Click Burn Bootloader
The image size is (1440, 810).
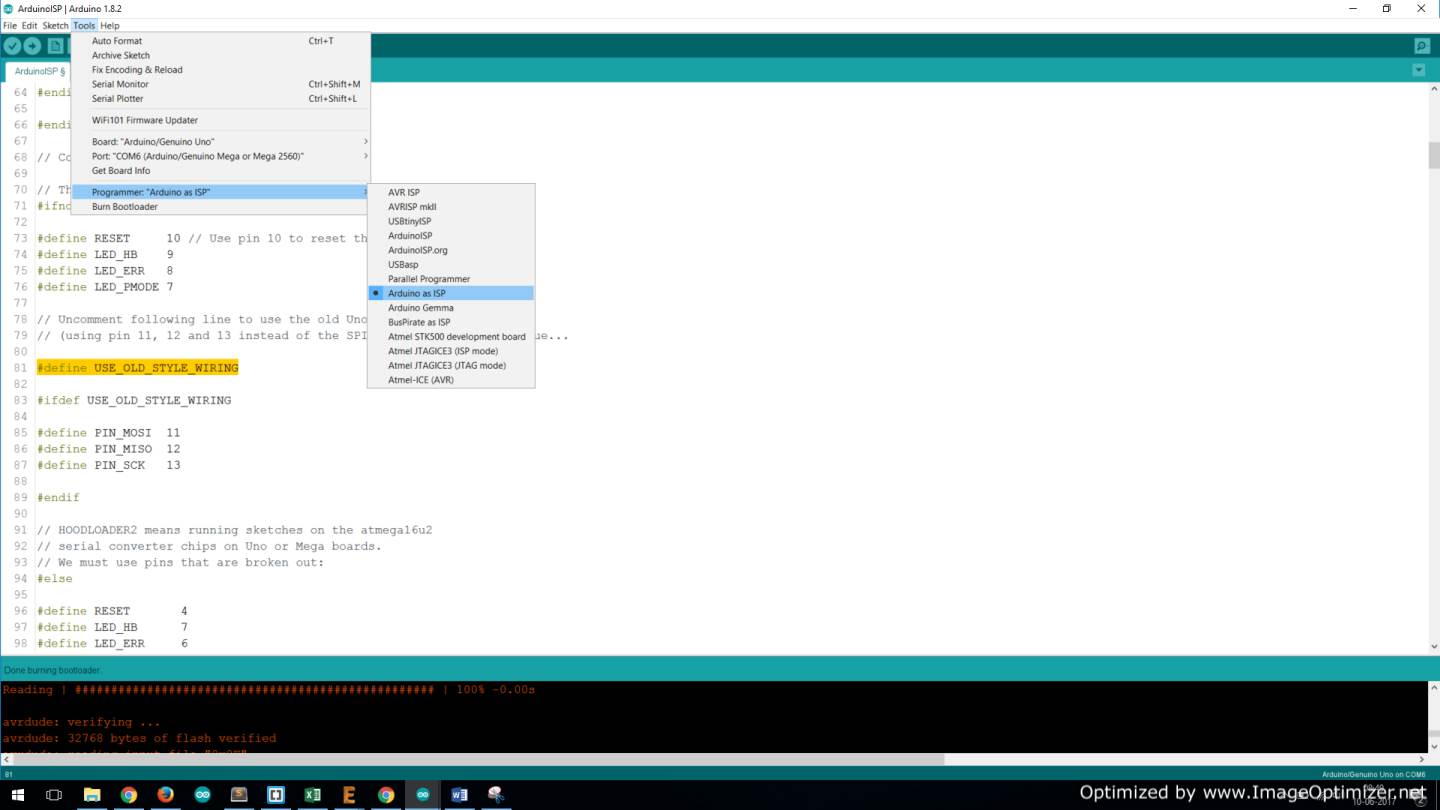[220, 206]
